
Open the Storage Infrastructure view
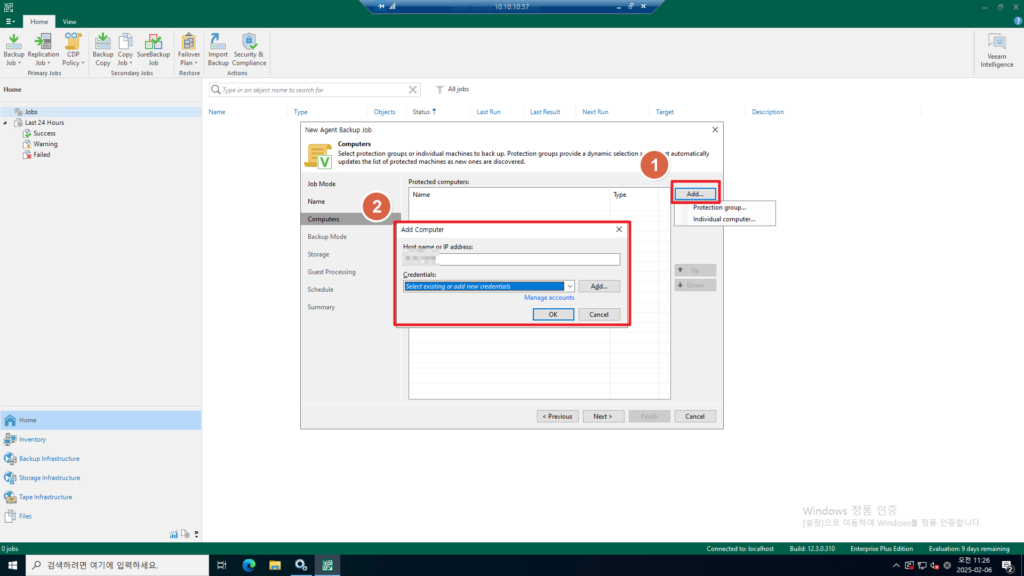point(101,477)
